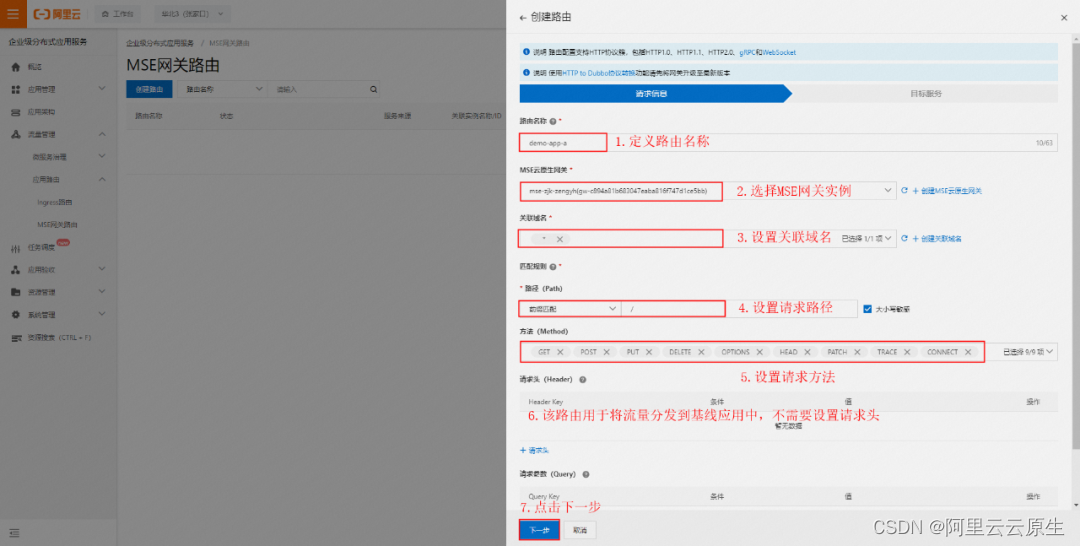Collapse 流量管理 chevron in sidebar
The height and width of the screenshot is (546, 1080).
[x=102, y=134]
